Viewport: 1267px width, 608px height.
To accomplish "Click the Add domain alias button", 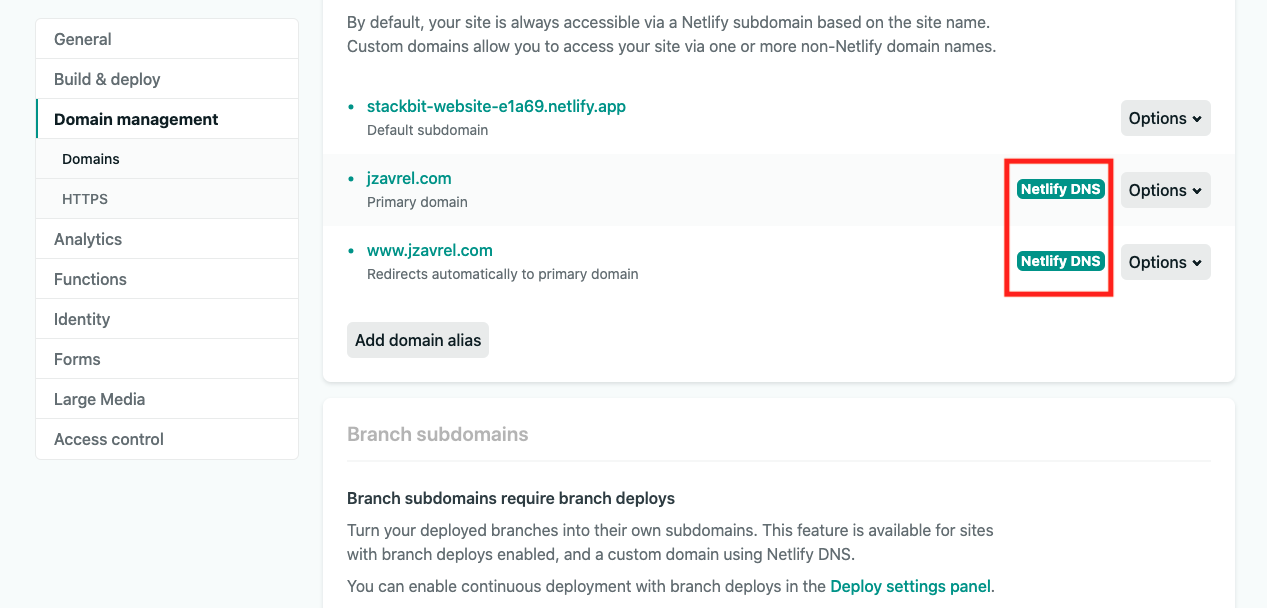I will click(418, 340).
